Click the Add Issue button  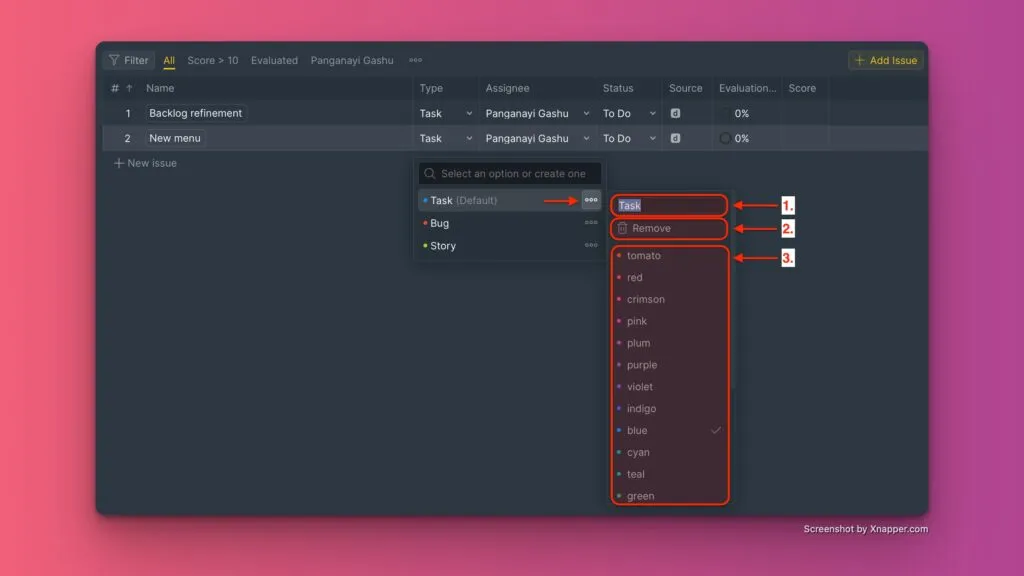(885, 61)
